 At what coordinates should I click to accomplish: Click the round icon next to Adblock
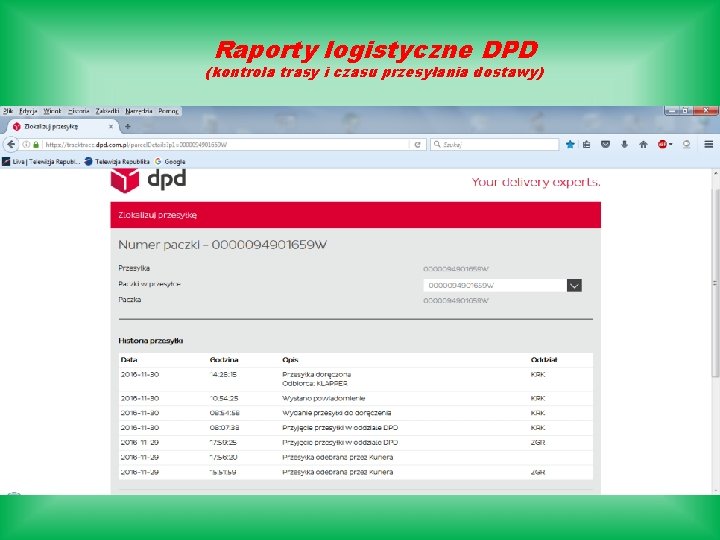(x=686, y=145)
